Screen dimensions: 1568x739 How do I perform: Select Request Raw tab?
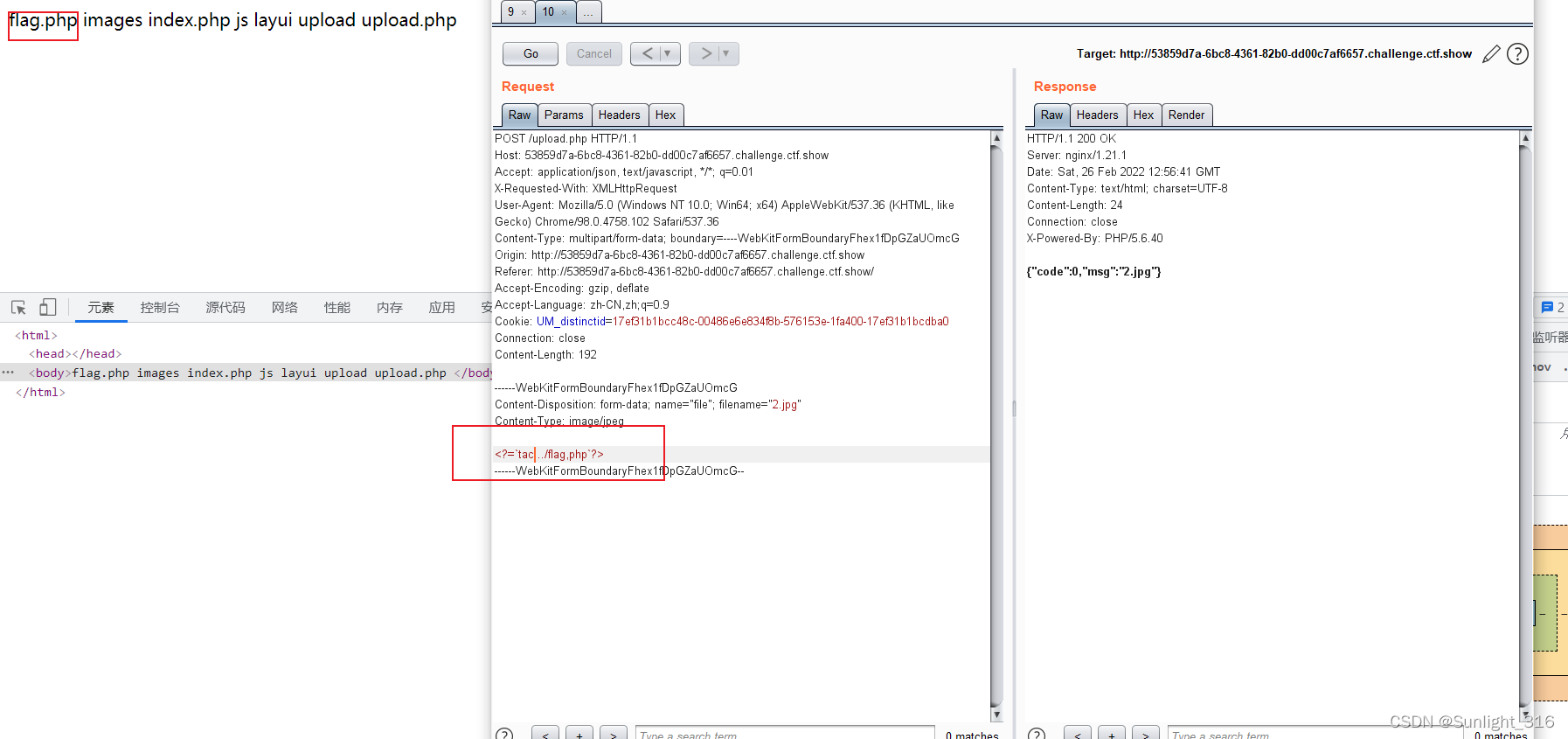click(519, 115)
